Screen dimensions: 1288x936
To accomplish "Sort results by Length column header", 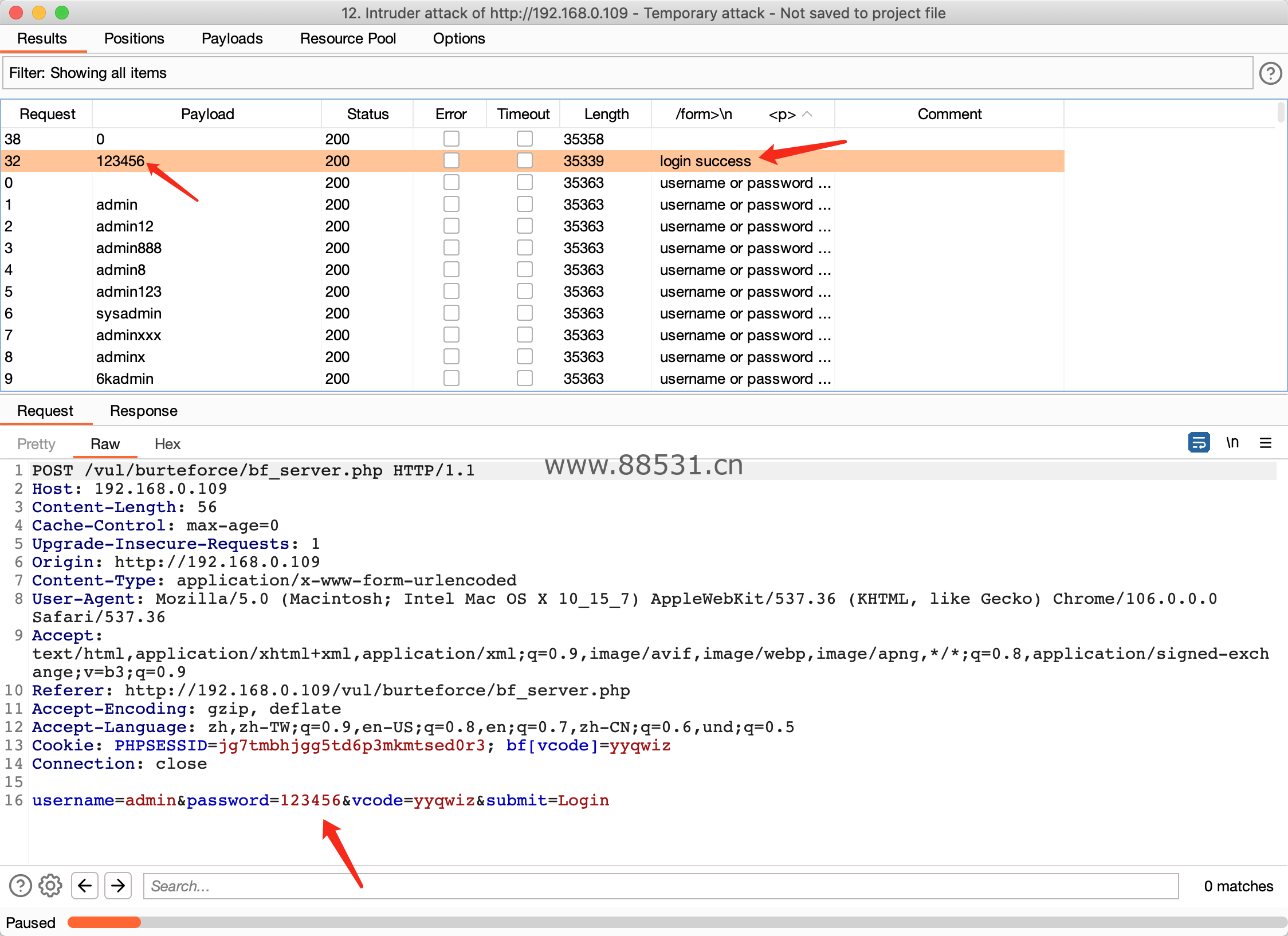I will tap(606, 114).
